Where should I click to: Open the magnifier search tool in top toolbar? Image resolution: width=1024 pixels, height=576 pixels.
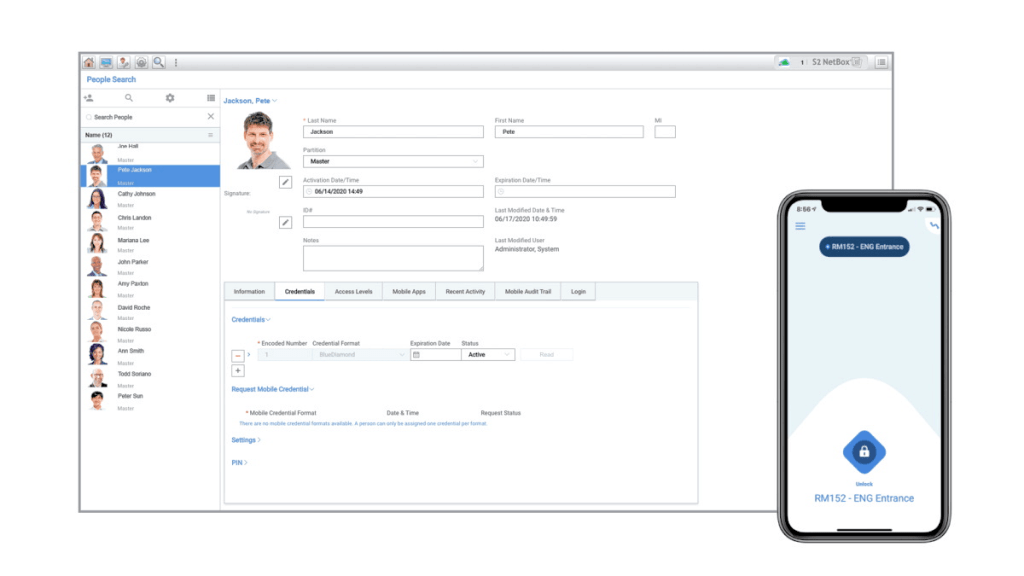(x=158, y=62)
